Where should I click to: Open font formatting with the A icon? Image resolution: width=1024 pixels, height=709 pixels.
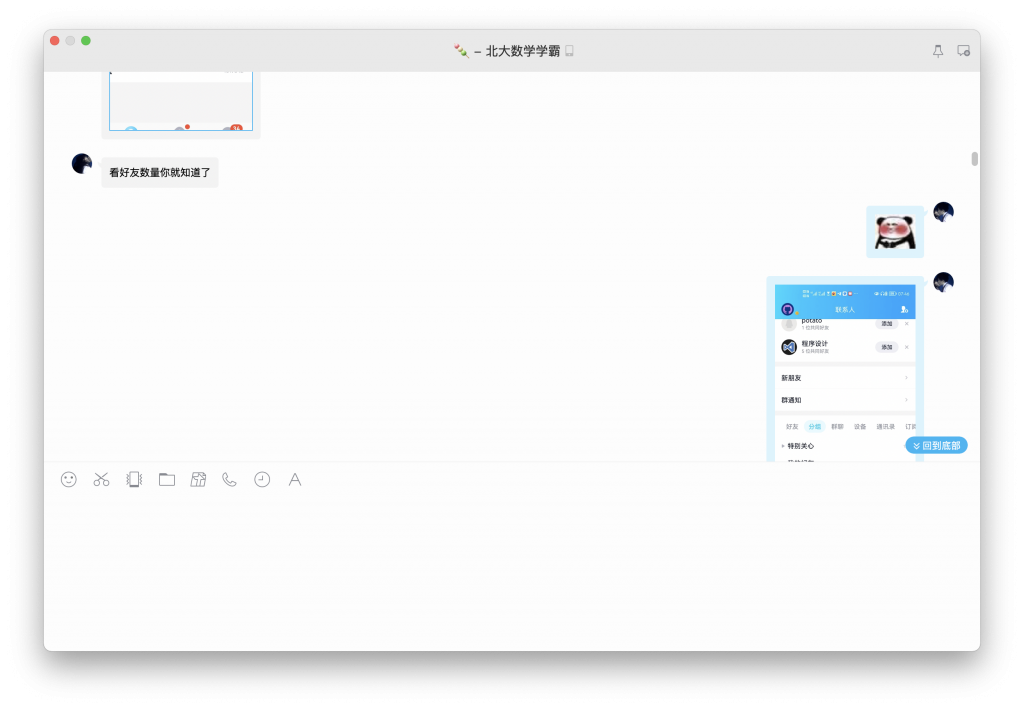pyautogui.click(x=294, y=480)
